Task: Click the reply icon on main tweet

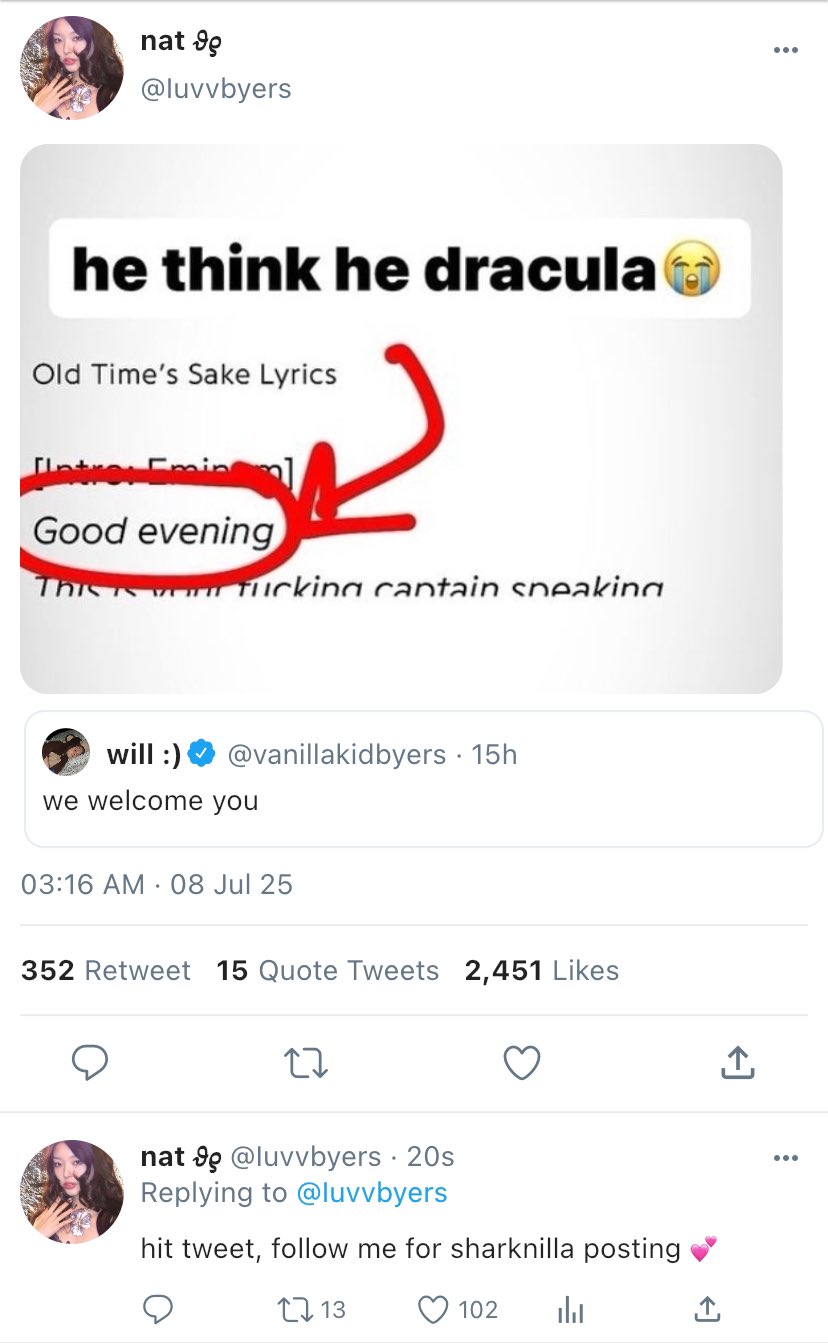Action: [90, 1063]
